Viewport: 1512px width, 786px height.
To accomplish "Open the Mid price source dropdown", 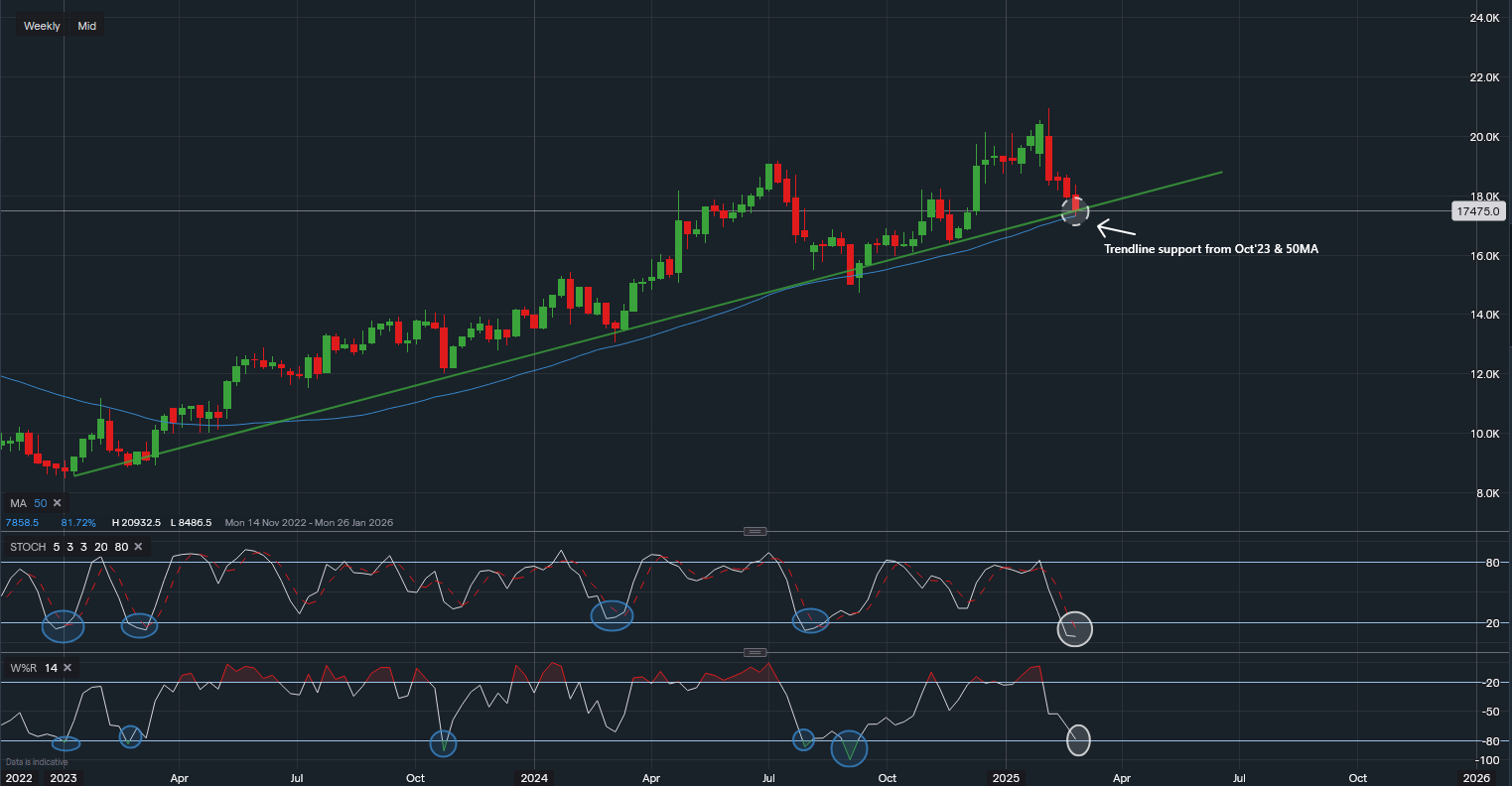I will click(x=86, y=25).
